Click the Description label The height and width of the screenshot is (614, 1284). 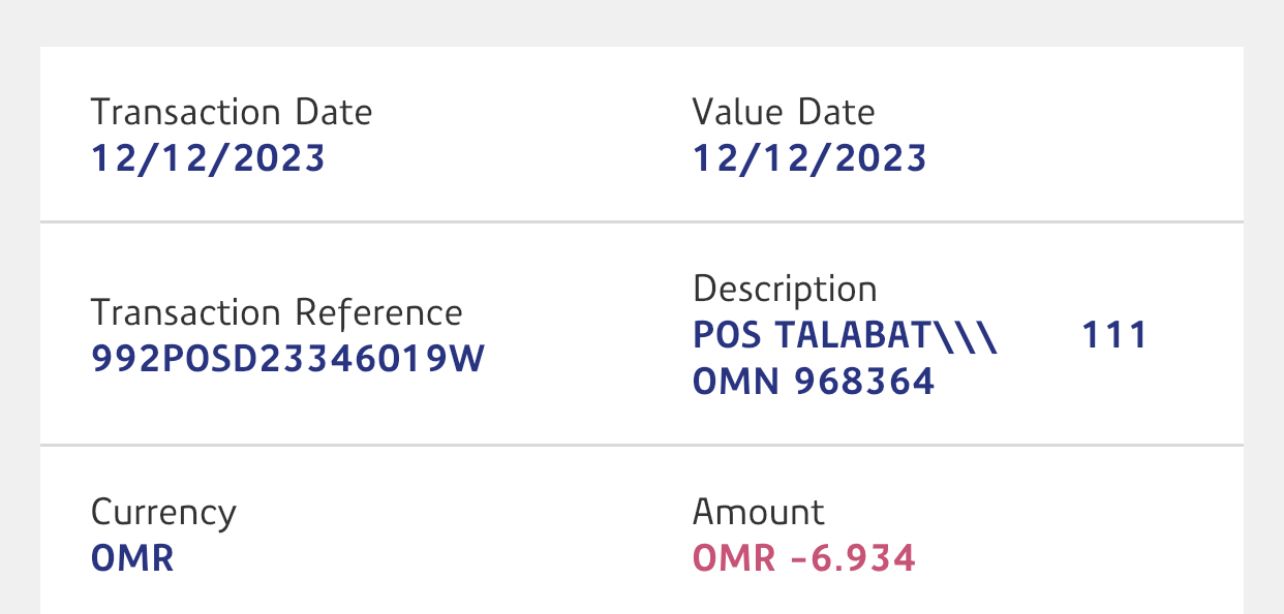click(784, 289)
